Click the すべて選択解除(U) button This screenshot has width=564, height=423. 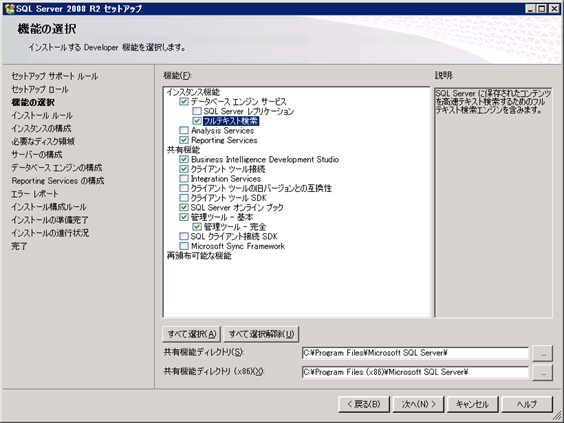[261, 334]
